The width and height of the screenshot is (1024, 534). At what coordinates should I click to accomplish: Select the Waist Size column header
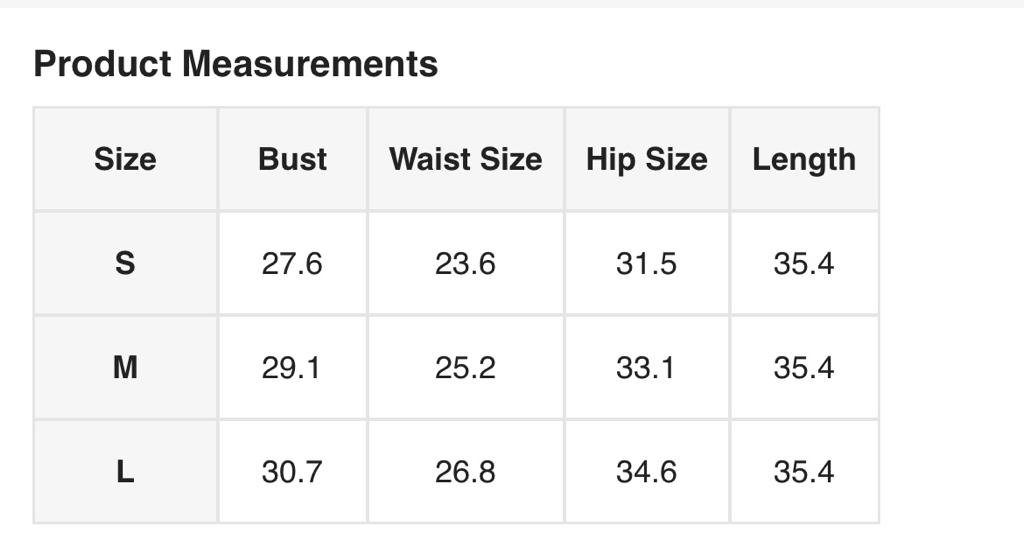(465, 159)
